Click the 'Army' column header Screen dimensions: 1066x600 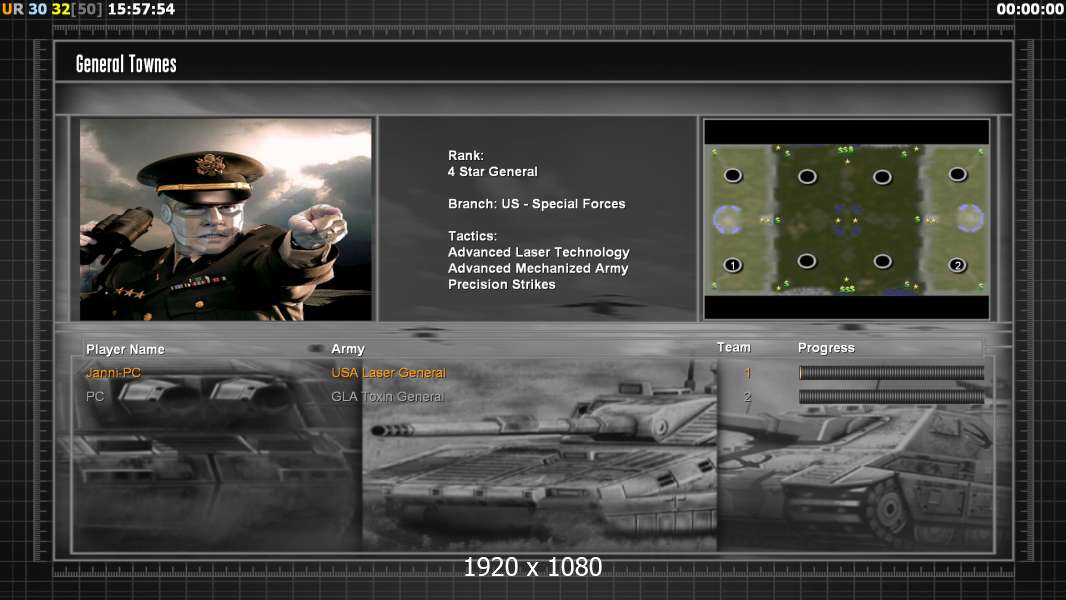tap(347, 349)
